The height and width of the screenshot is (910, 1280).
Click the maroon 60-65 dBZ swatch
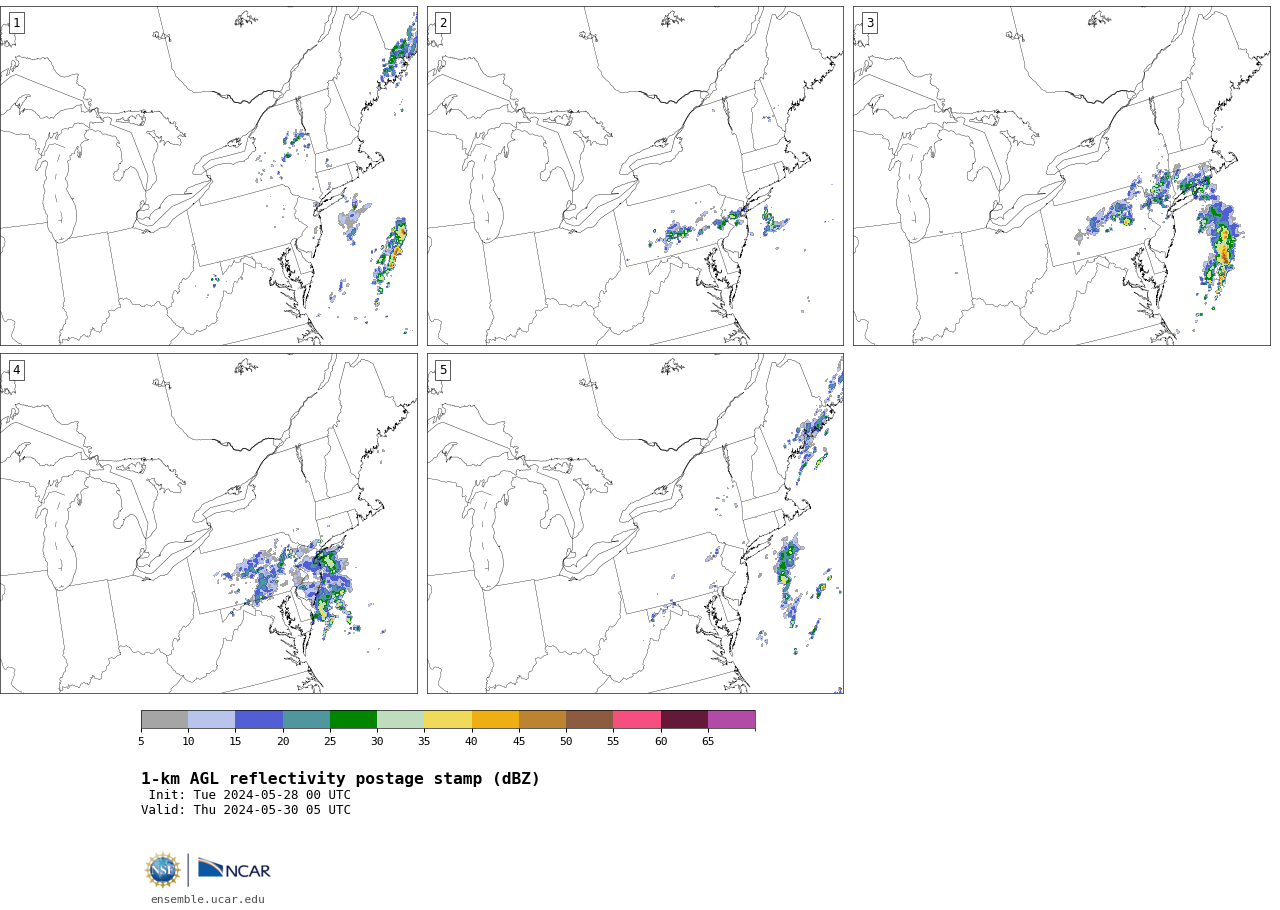[684, 720]
